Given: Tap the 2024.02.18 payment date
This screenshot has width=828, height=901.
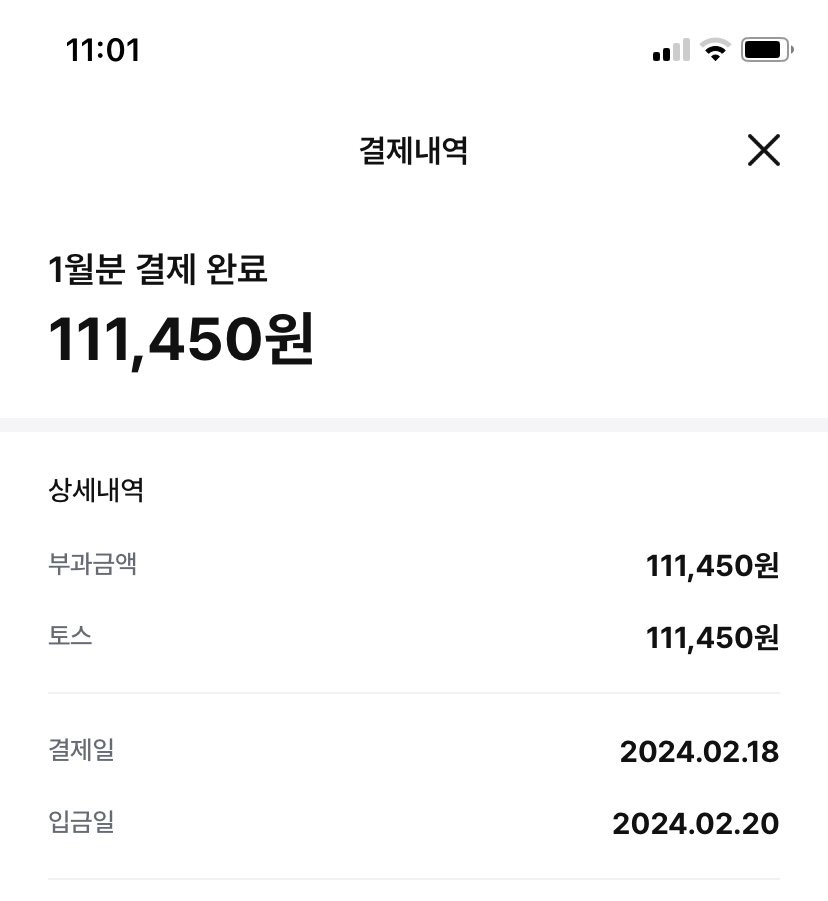Looking at the screenshot, I should pyautogui.click(x=699, y=752).
